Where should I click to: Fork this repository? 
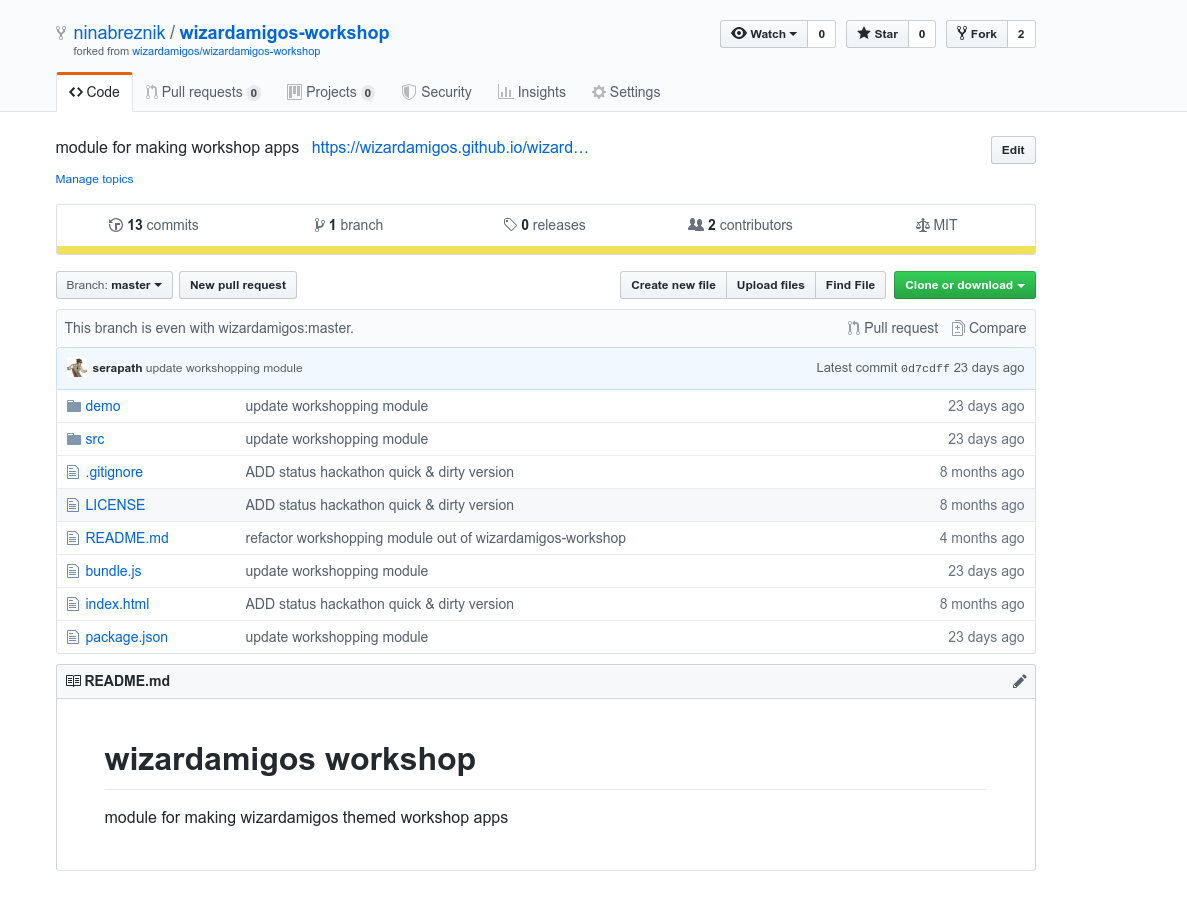click(x=977, y=34)
